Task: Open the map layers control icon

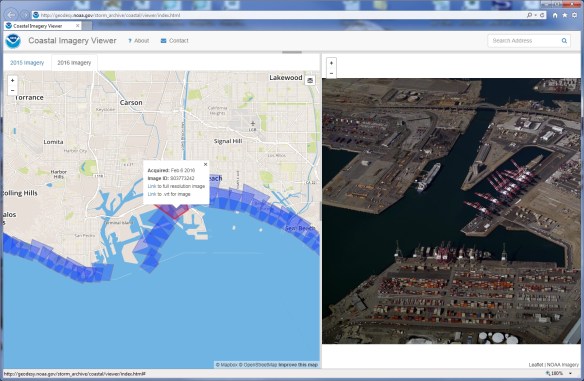Action: coord(310,80)
